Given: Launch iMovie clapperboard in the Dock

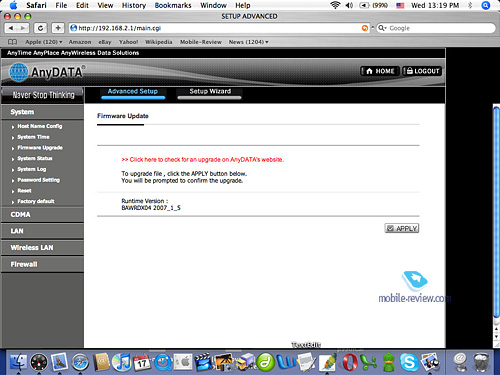Looking at the screenshot, I should (x=204, y=362).
